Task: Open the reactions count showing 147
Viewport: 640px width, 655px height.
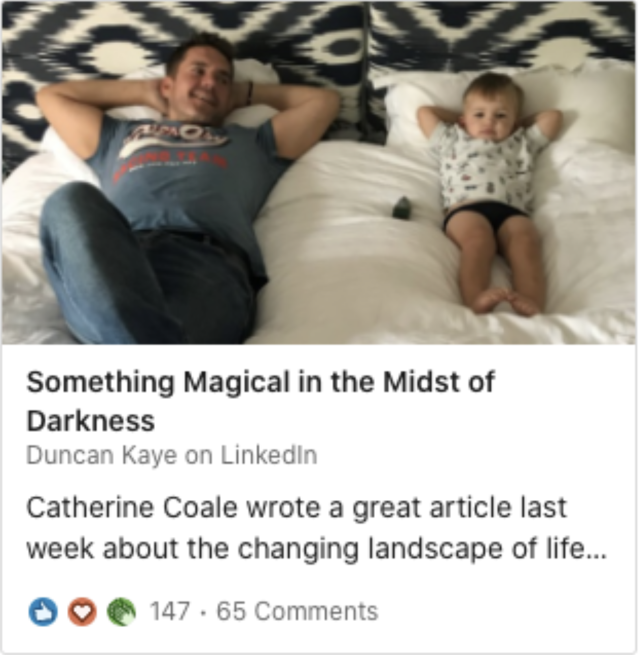Action: (170, 611)
